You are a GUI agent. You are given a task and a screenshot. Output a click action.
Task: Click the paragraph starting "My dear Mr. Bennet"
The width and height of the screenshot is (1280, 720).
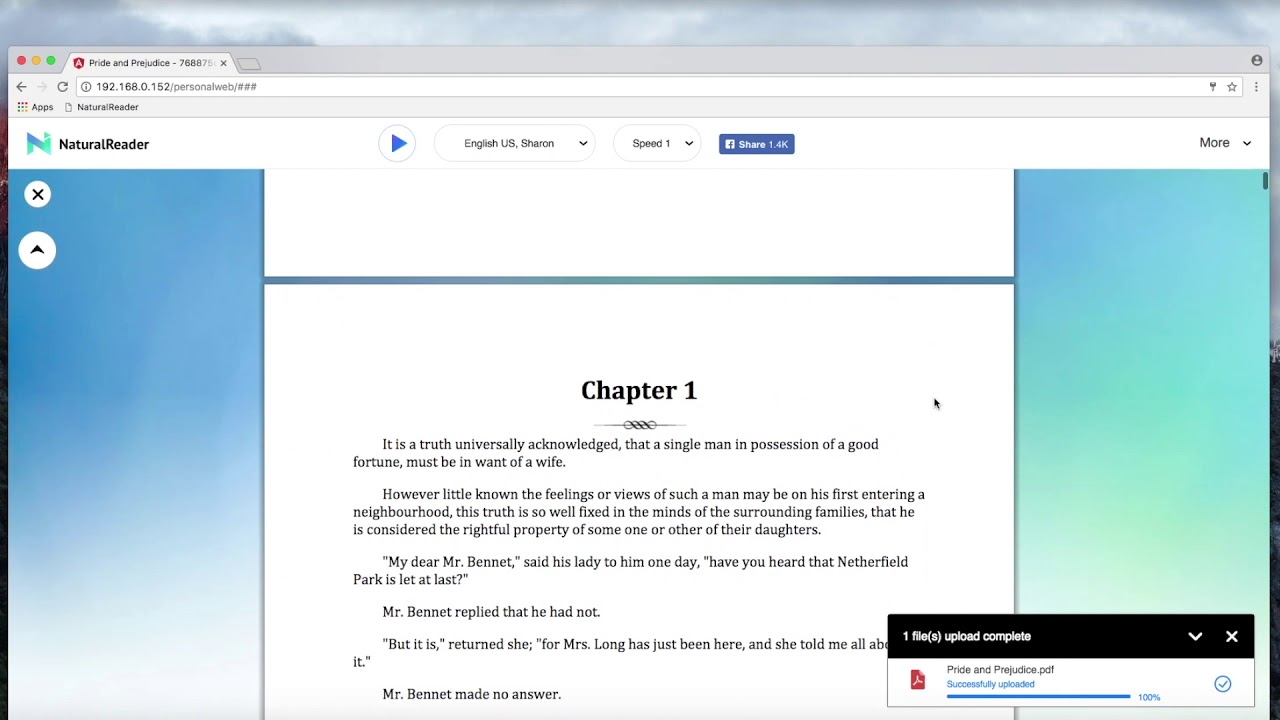pos(631,570)
